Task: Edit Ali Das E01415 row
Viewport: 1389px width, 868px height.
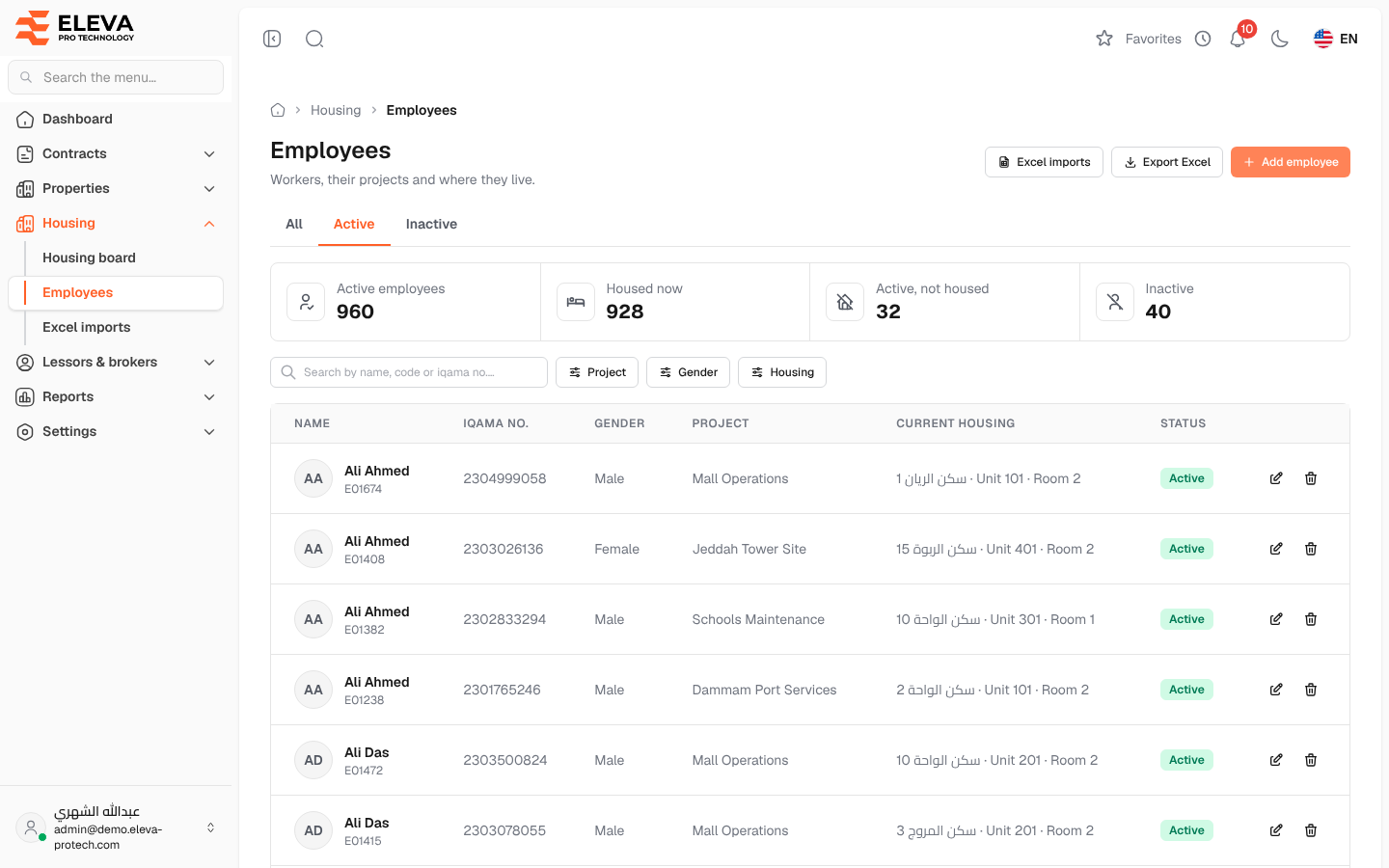Action: (1276, 830)
